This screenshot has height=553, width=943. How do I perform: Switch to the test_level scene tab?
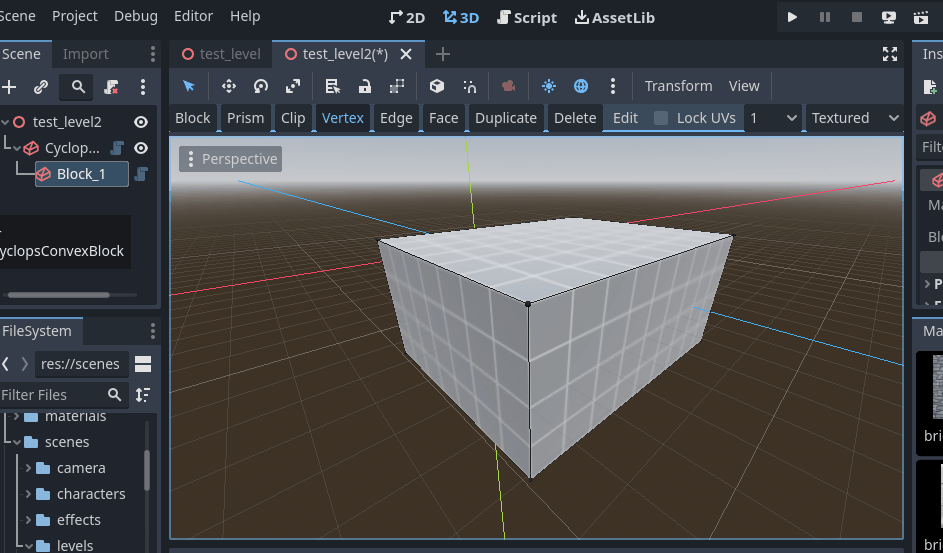coord(221,54)
